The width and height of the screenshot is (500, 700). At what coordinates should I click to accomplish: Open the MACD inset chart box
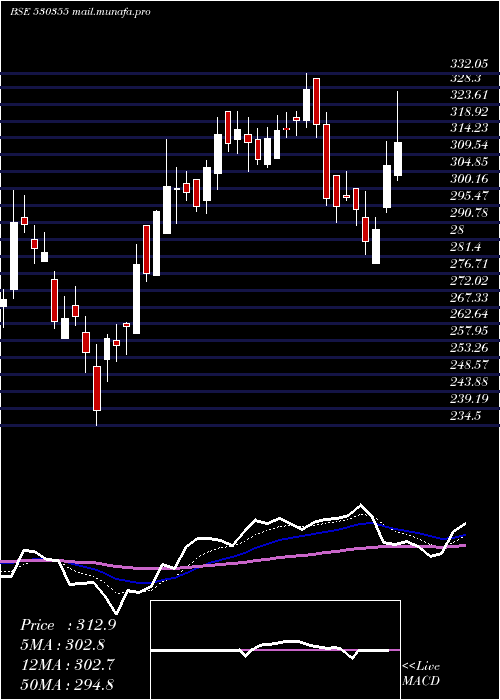pyautogui.click(x=275, y=650)
